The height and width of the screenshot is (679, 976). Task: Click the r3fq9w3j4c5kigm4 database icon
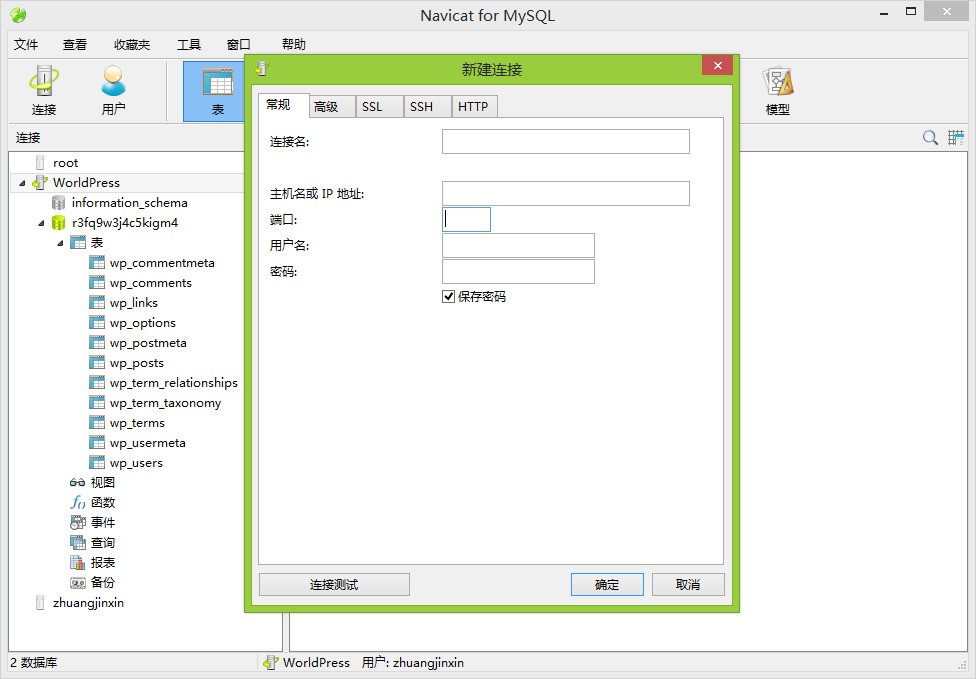point(59,223)
